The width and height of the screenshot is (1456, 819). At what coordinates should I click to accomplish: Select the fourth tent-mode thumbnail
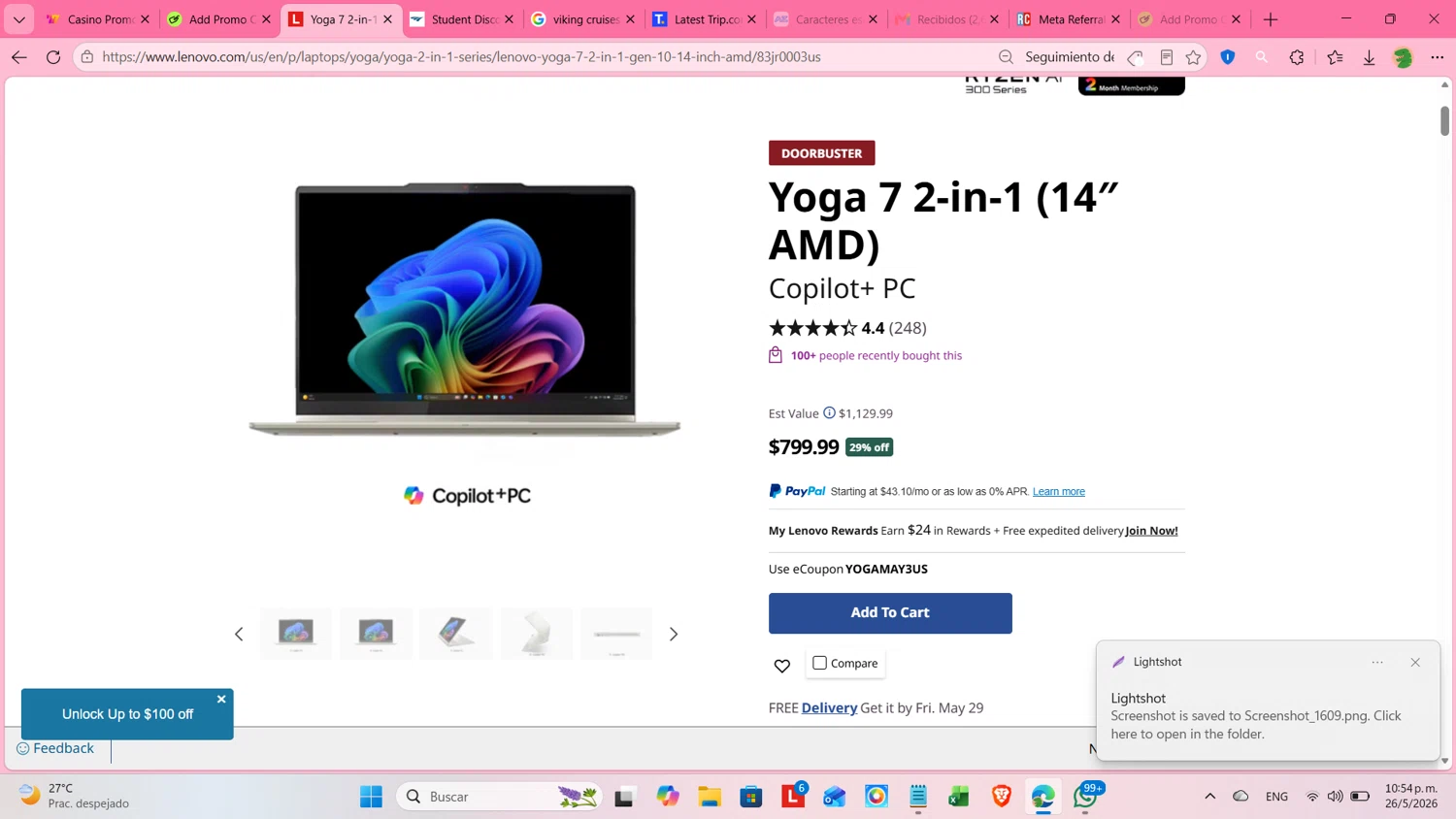pyautogui.click(x=537, y=634)
